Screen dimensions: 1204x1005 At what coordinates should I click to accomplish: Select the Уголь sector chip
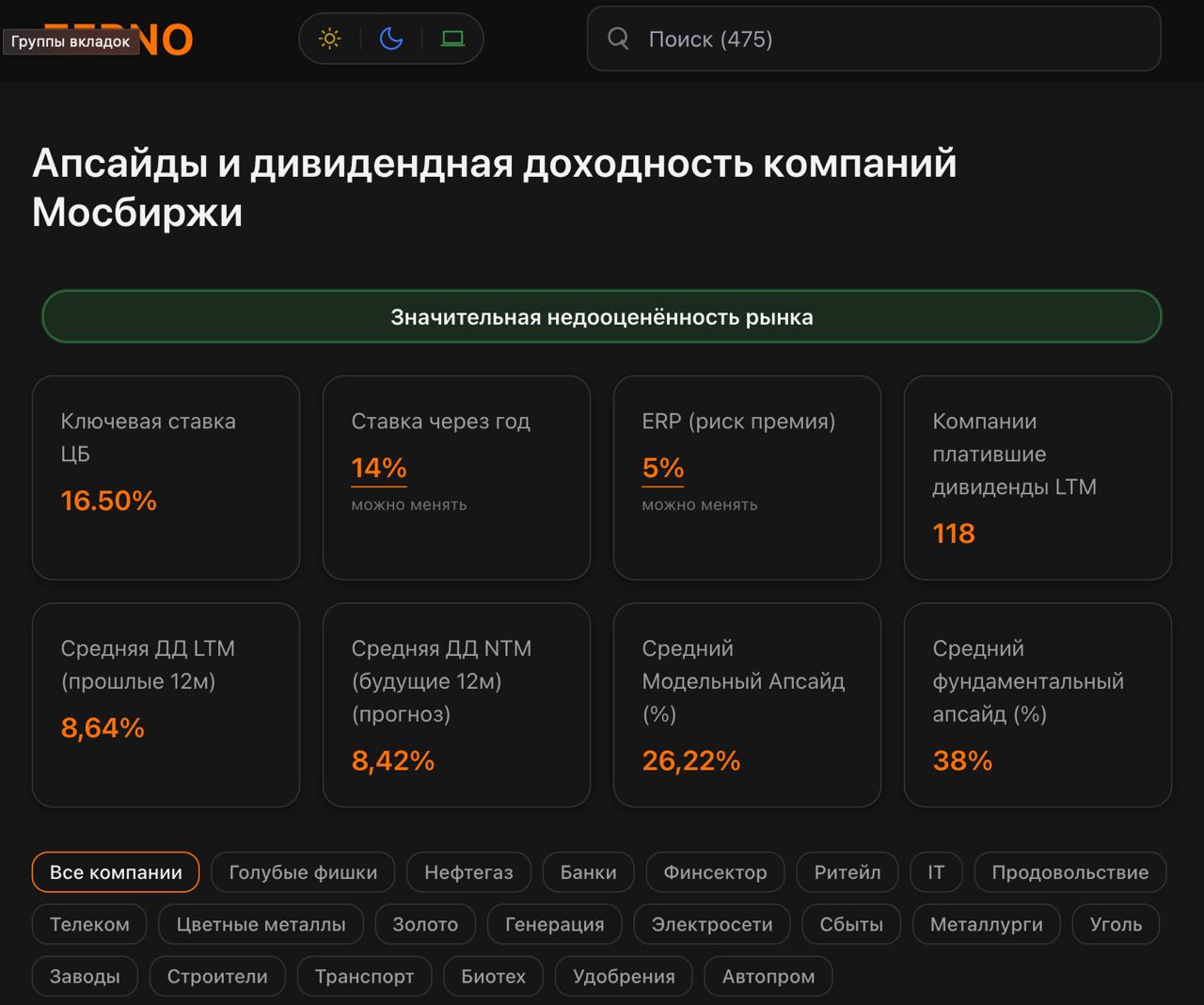coord(1117,924)
